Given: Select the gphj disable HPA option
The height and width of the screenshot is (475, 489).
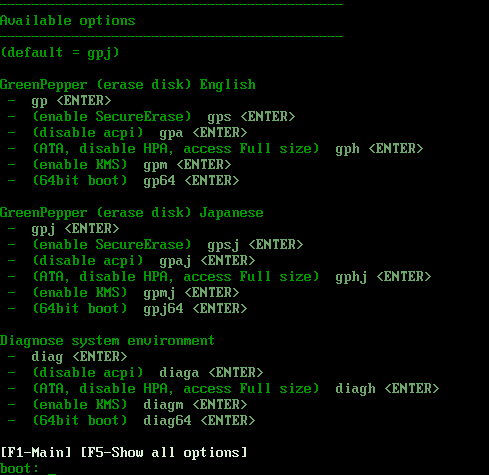Looking at the screenshot, I should (219, 277).
